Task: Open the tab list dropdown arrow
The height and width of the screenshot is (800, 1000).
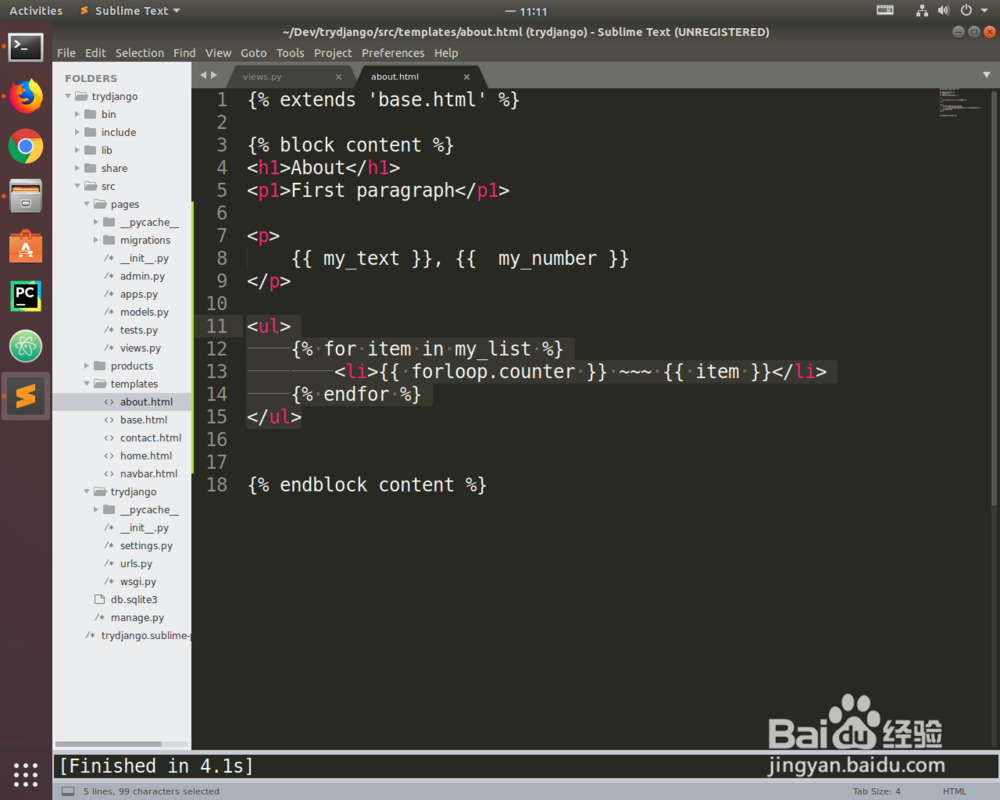Action: tap(986, 75)
